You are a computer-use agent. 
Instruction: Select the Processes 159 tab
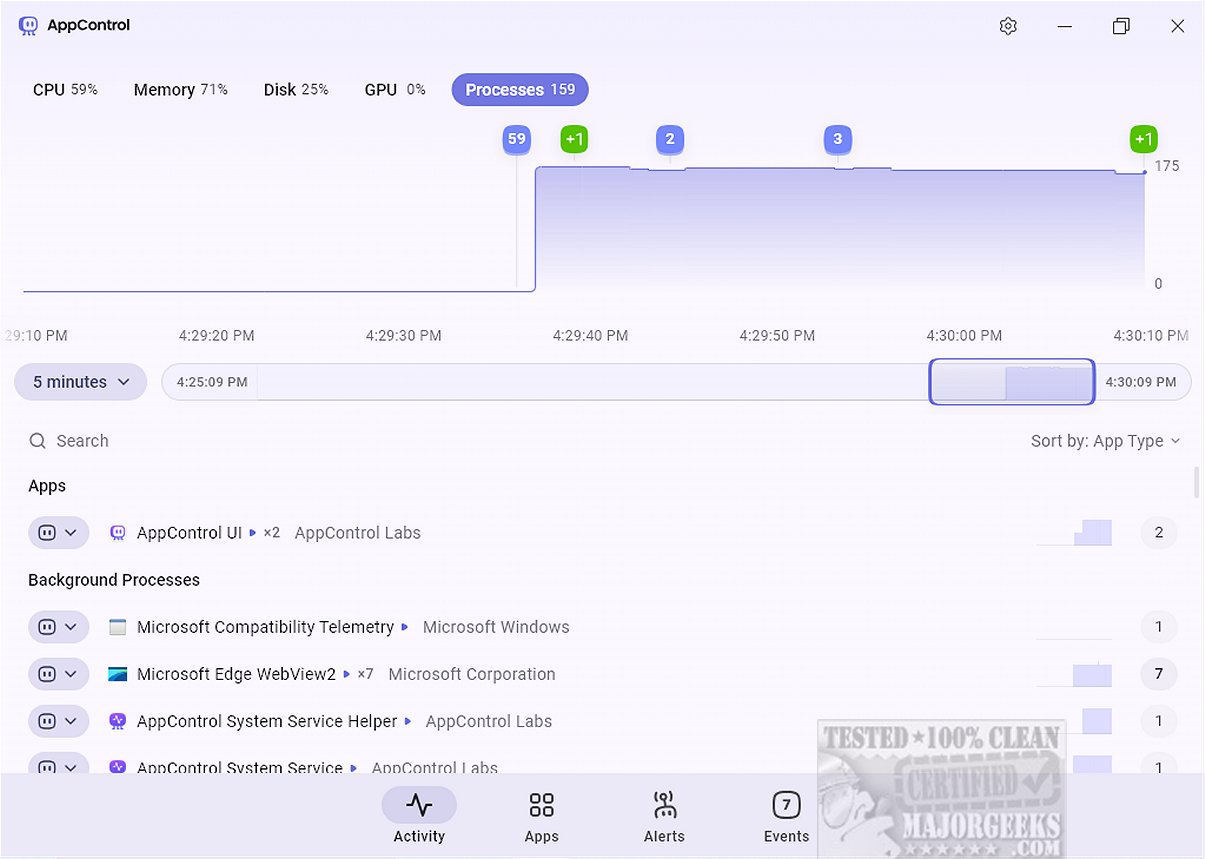coord(520,89)
